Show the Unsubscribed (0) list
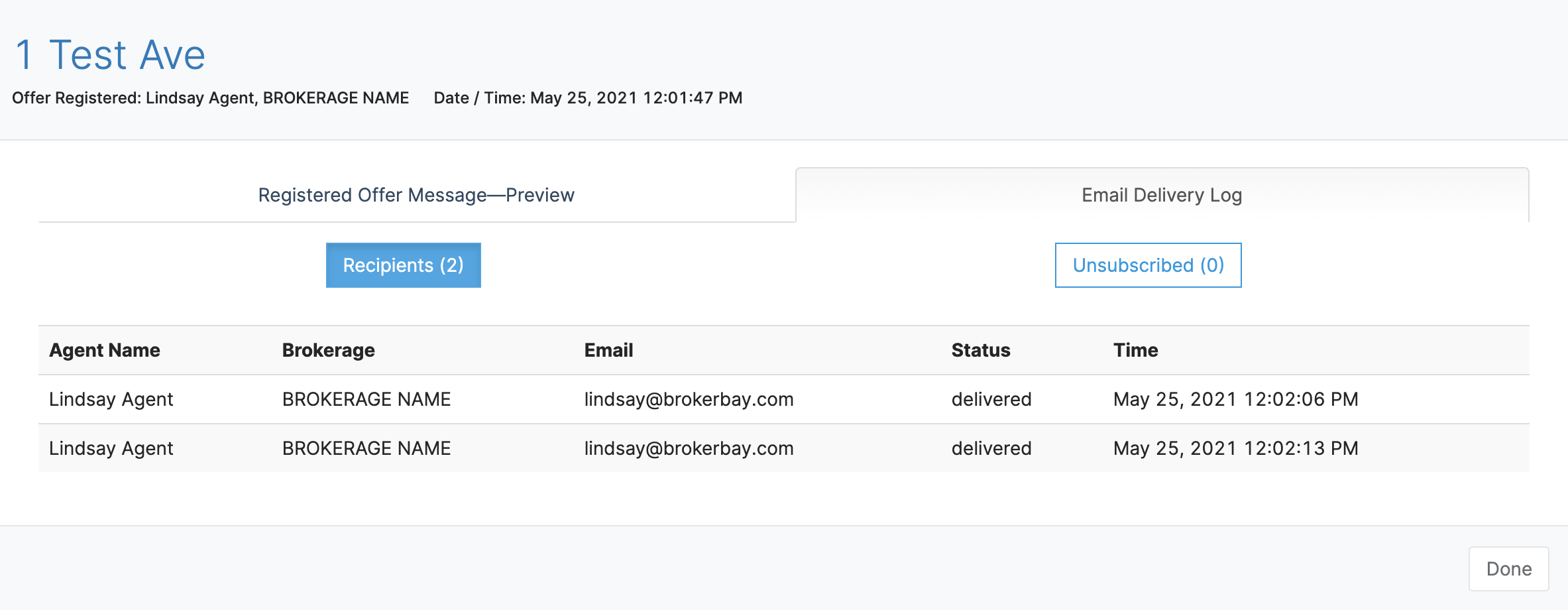The image size is (1568, 610). pyautogui.click(x=1148, y=265)
